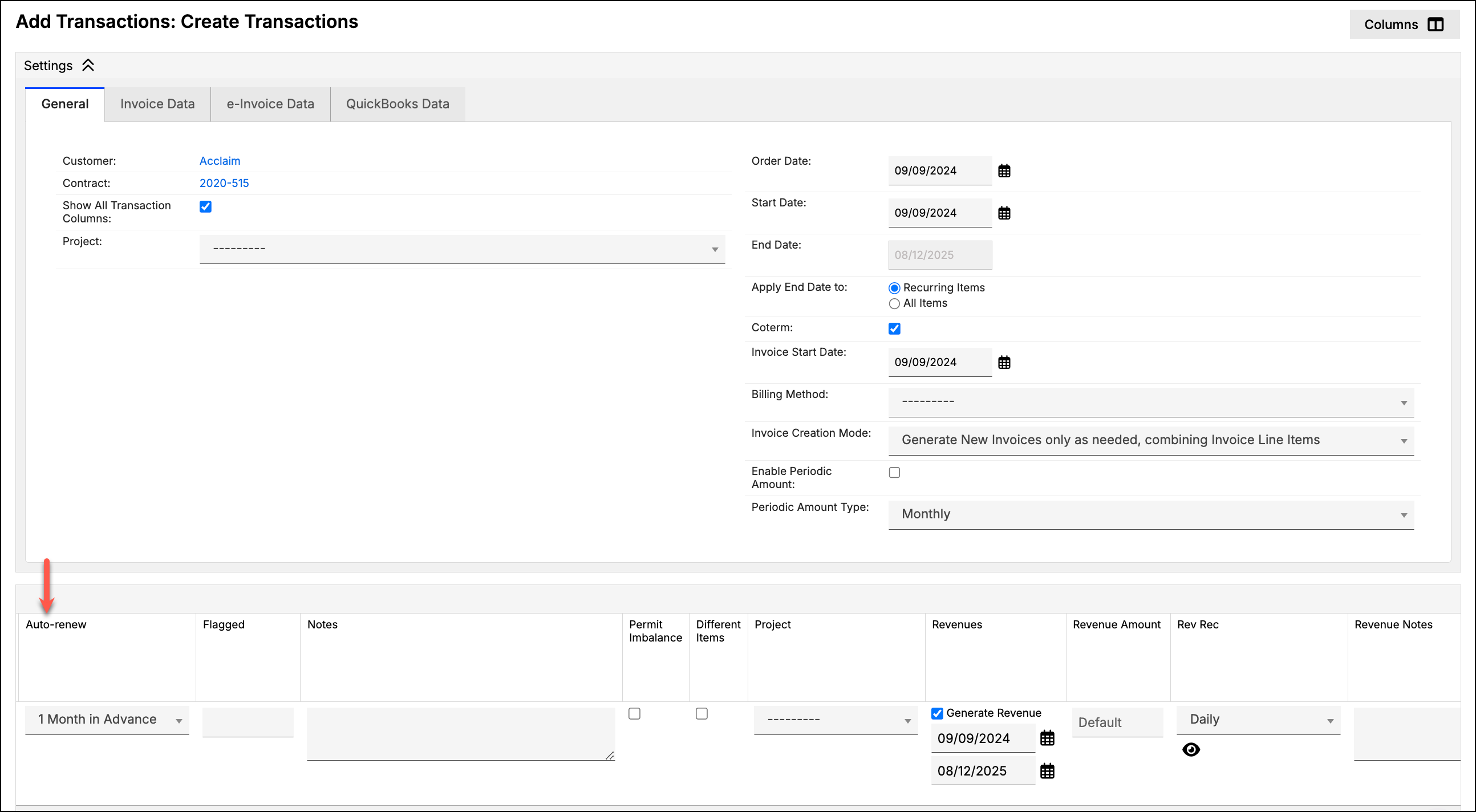1476x812 pixels.
Task: Open the Start Date calendar picker
Action: [1004, 213]
